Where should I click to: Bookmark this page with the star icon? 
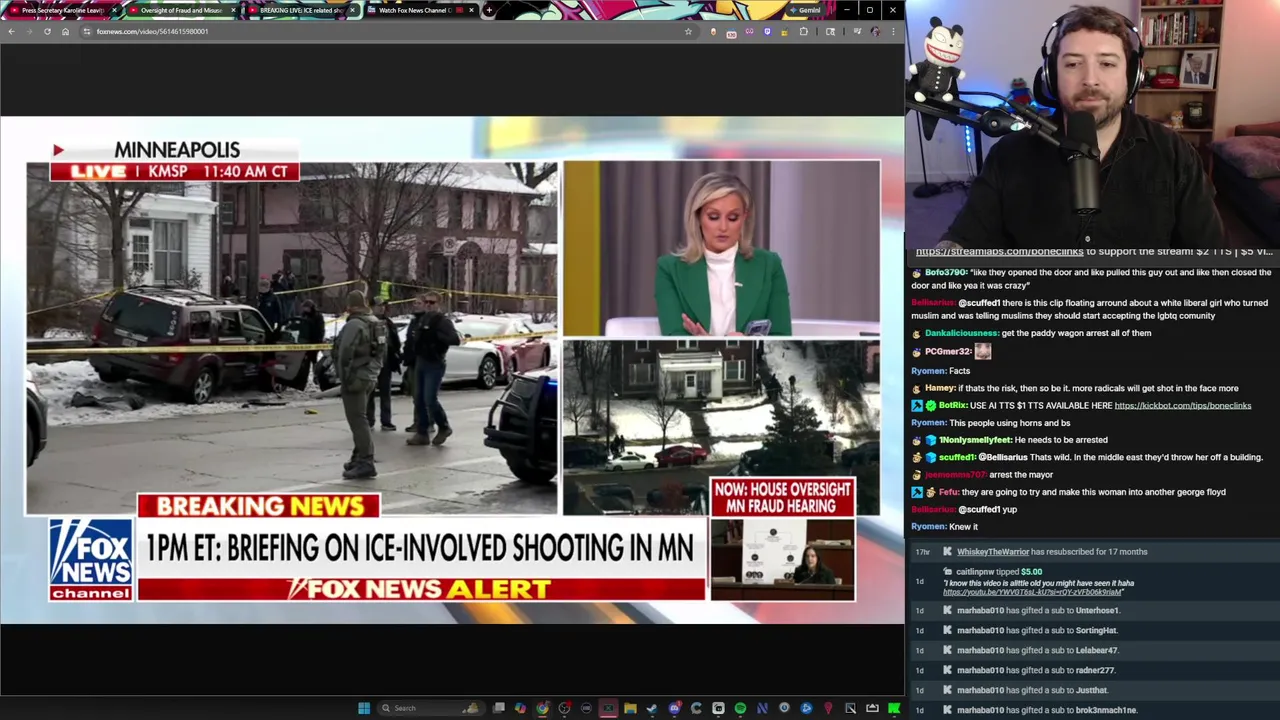pos(688,31)
